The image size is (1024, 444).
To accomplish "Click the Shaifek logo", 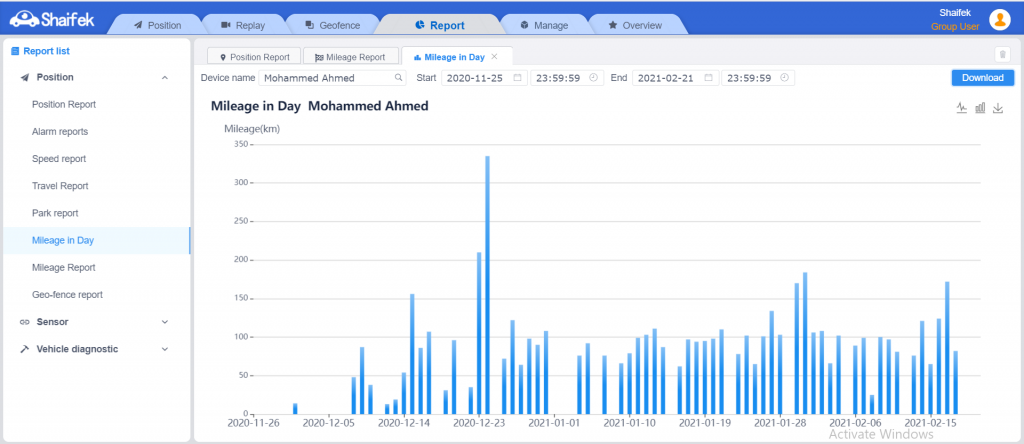I will point(46,17).
